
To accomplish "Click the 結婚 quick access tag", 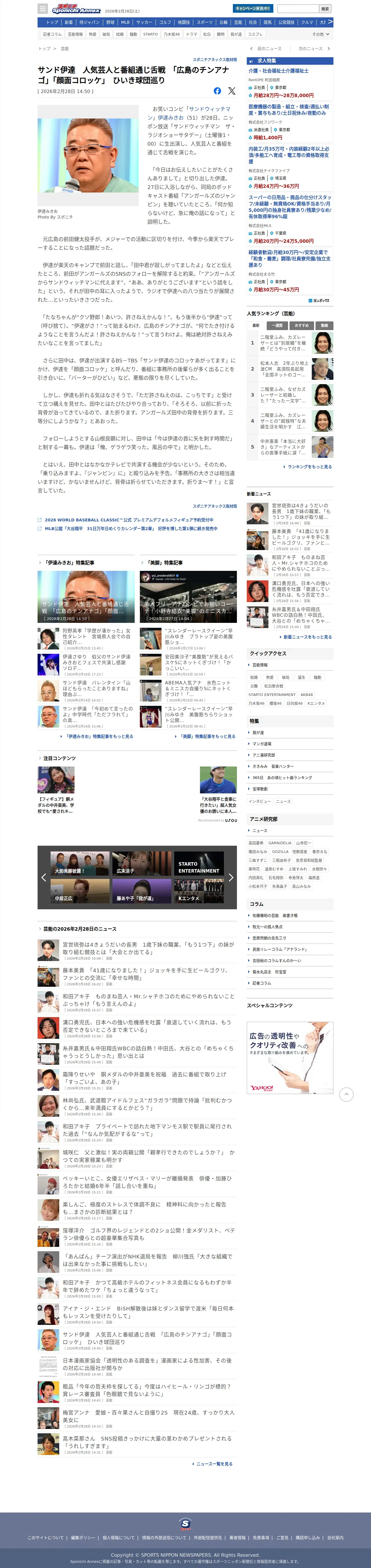I will coord(254,677).
